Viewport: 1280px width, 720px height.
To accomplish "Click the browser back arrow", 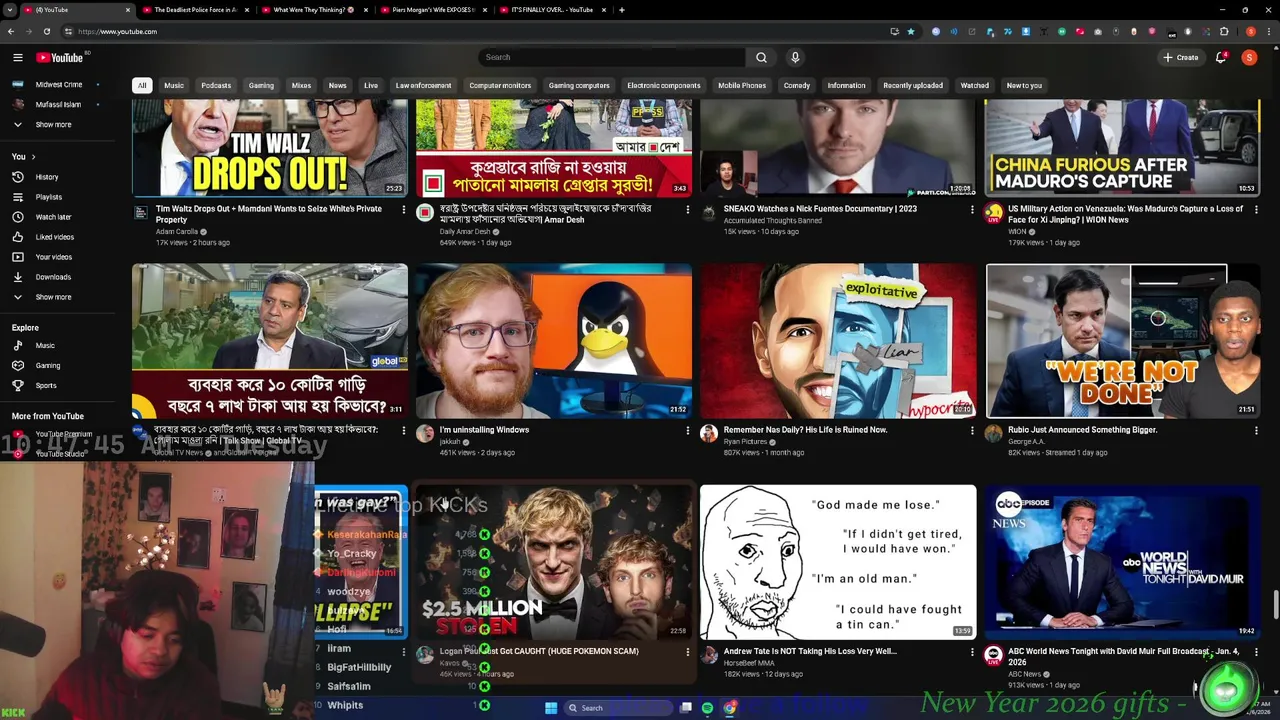I will point(11,31).
